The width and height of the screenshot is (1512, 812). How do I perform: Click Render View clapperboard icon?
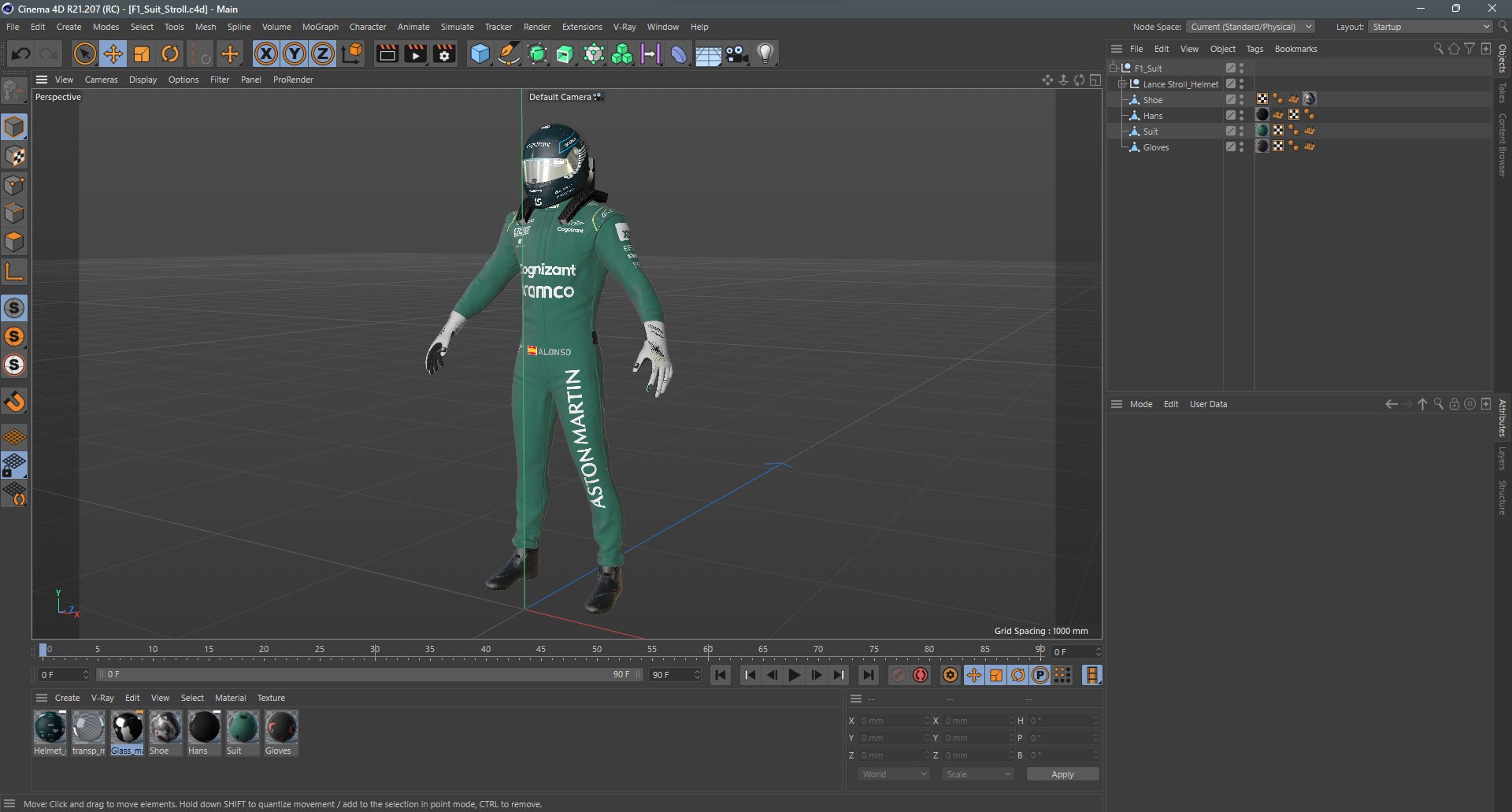click(387, 54)
